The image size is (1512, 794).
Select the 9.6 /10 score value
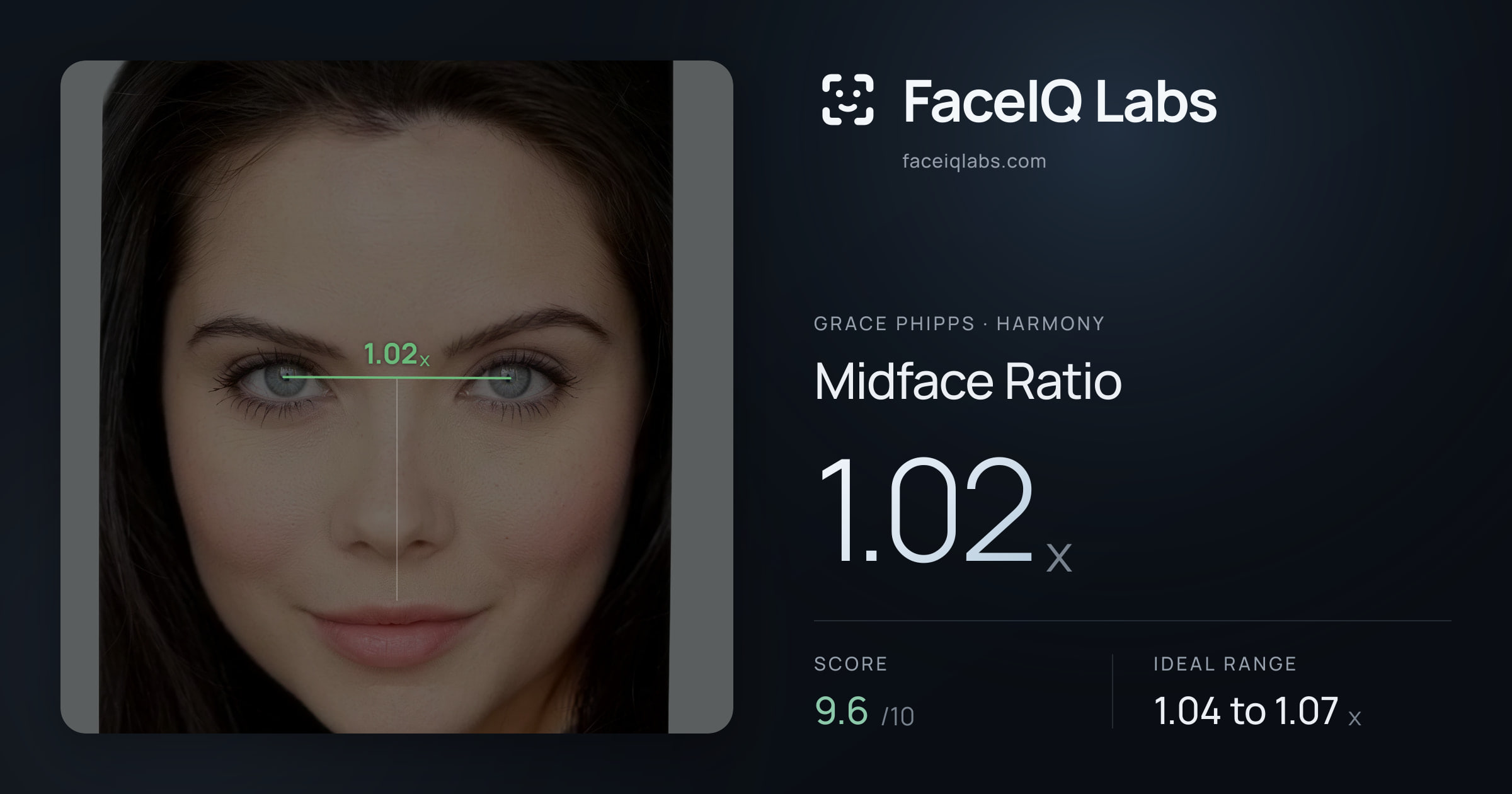(x=864, y=711)
